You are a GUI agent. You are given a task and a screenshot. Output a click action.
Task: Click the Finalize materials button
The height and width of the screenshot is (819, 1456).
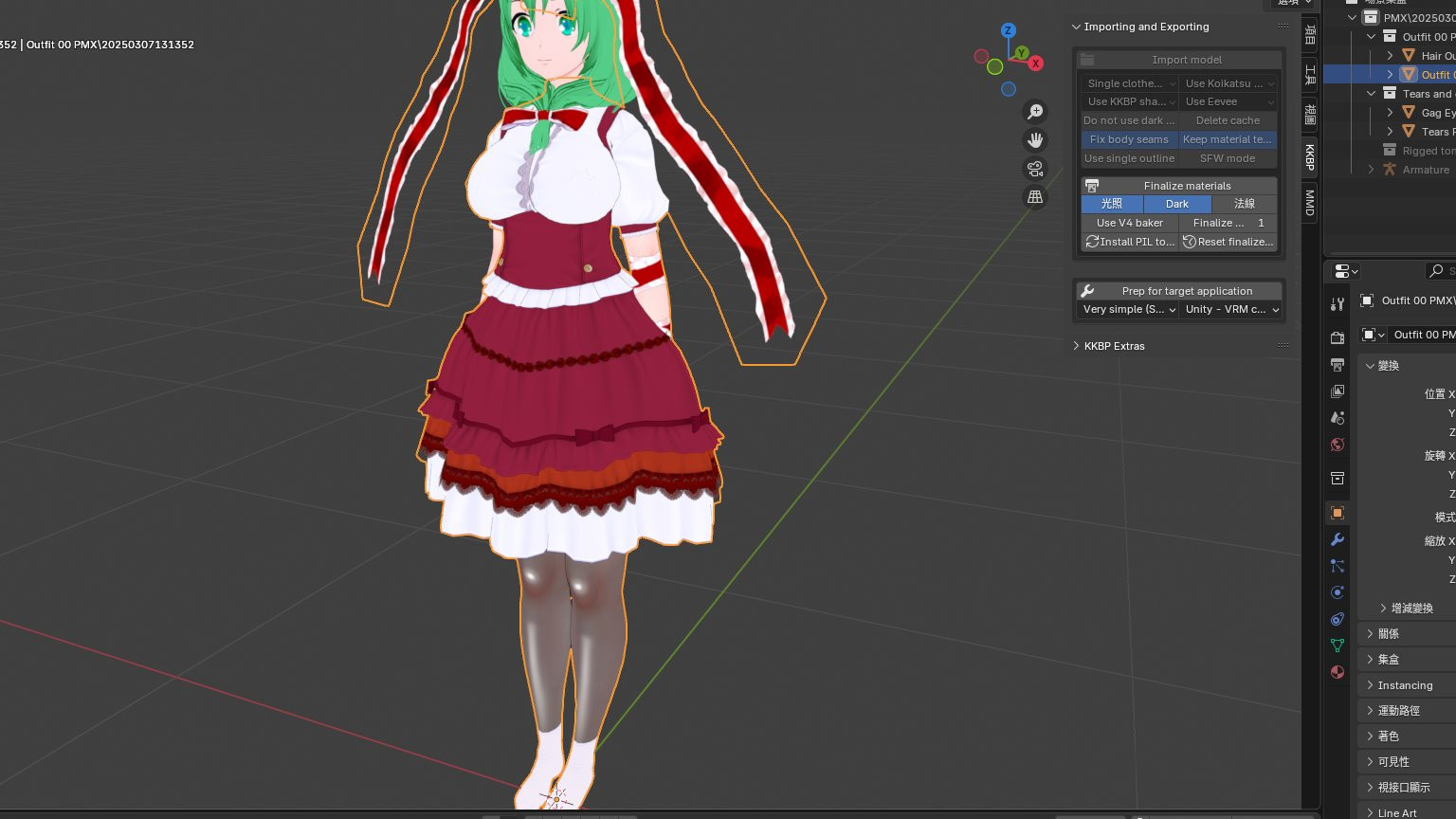pos(1187,186)
